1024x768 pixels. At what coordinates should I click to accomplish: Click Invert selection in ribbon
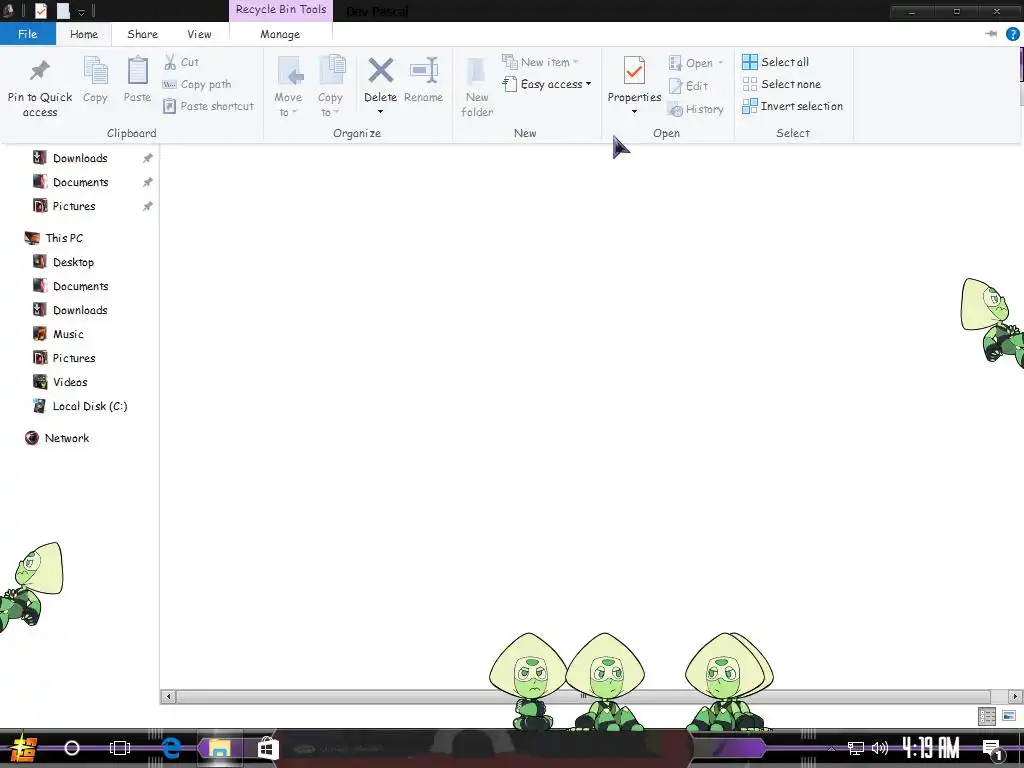click(x=792, y=106)
